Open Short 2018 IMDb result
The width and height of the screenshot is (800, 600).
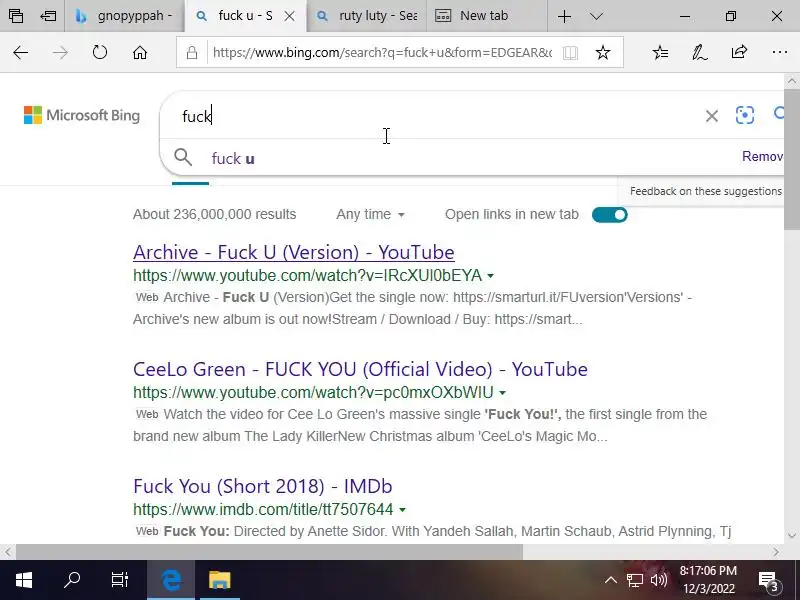(x=262, y=486)
